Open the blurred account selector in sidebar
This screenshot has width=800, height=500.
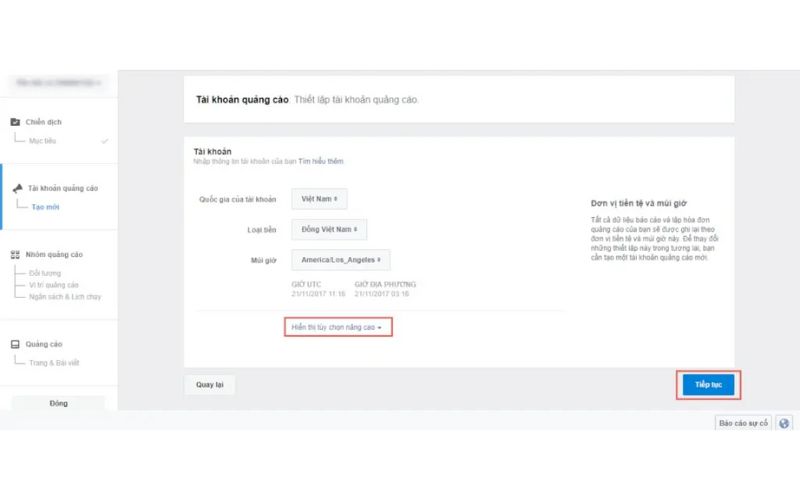tap(59, 83)
